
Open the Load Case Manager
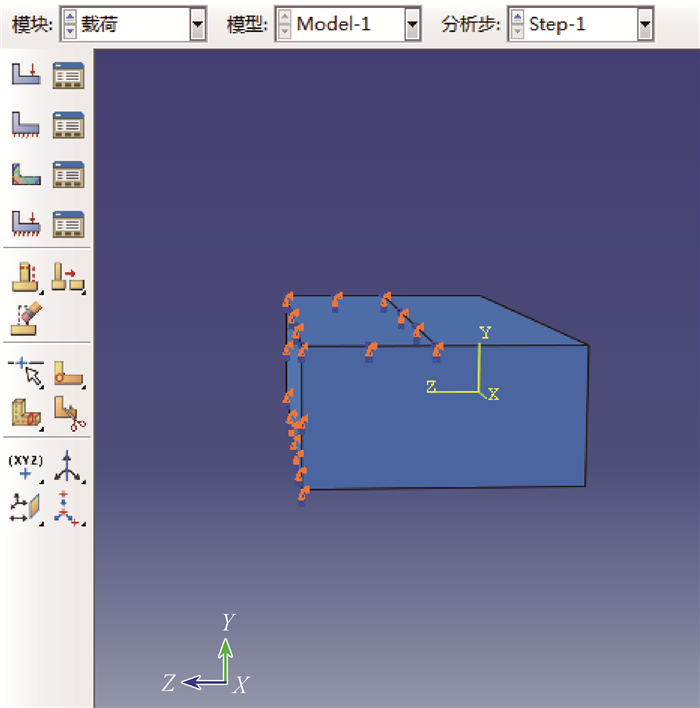tap(68, 223)
